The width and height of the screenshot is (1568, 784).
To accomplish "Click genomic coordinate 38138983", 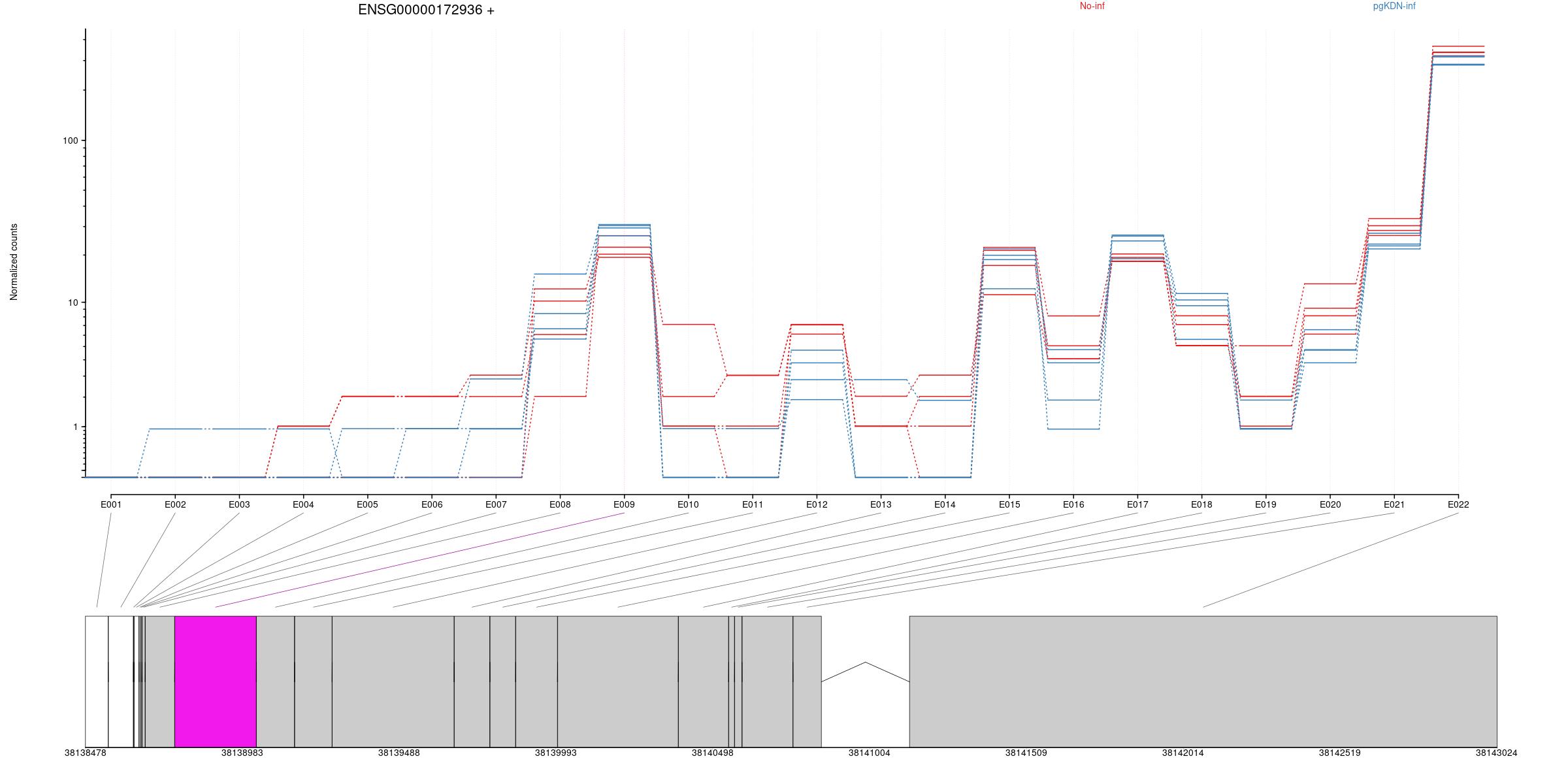I will click(242, 753).
